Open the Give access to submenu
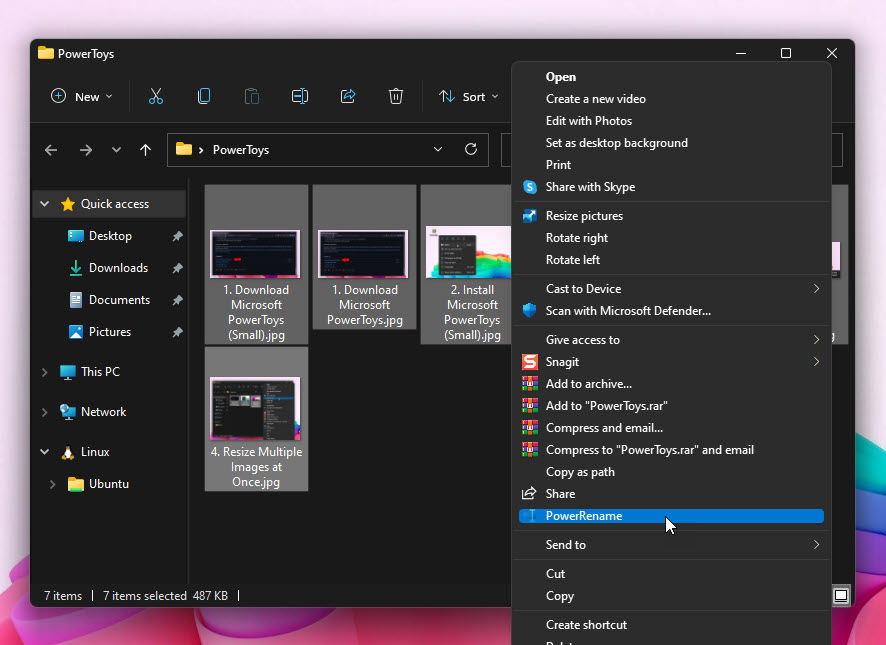Screen dimensions: 886x645 coord(671,340)
